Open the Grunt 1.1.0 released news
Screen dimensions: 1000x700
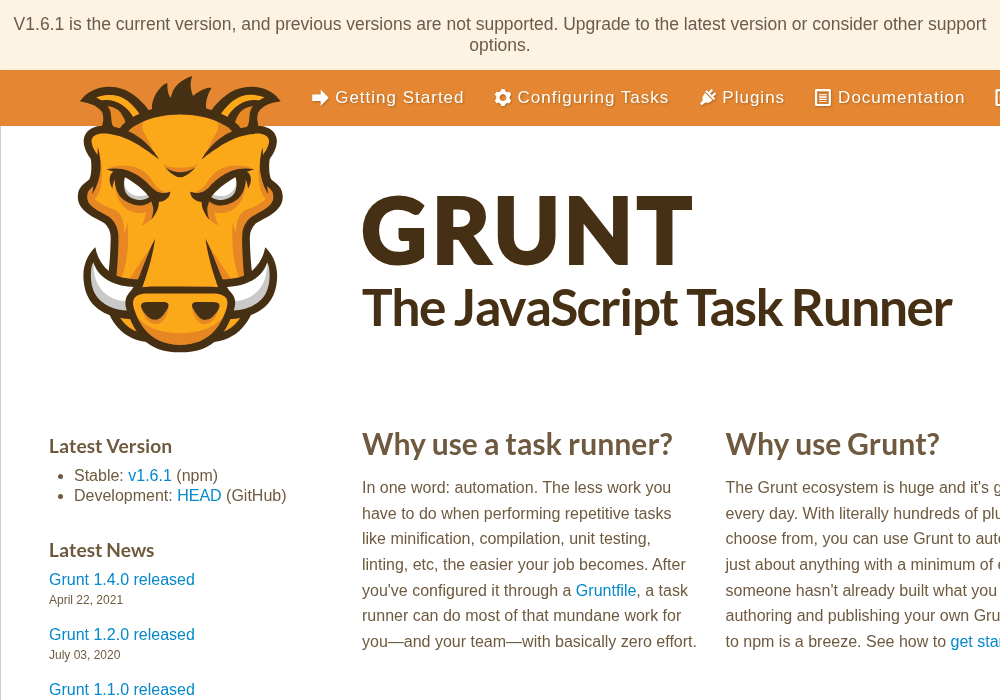point(122,689)
